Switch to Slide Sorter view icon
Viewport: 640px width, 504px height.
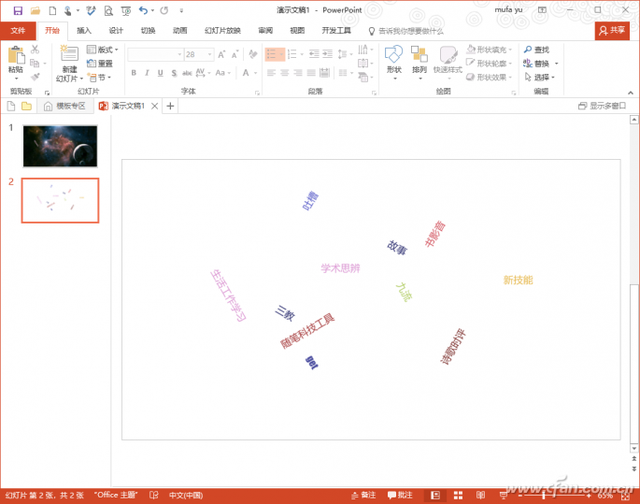coord(458,495)
